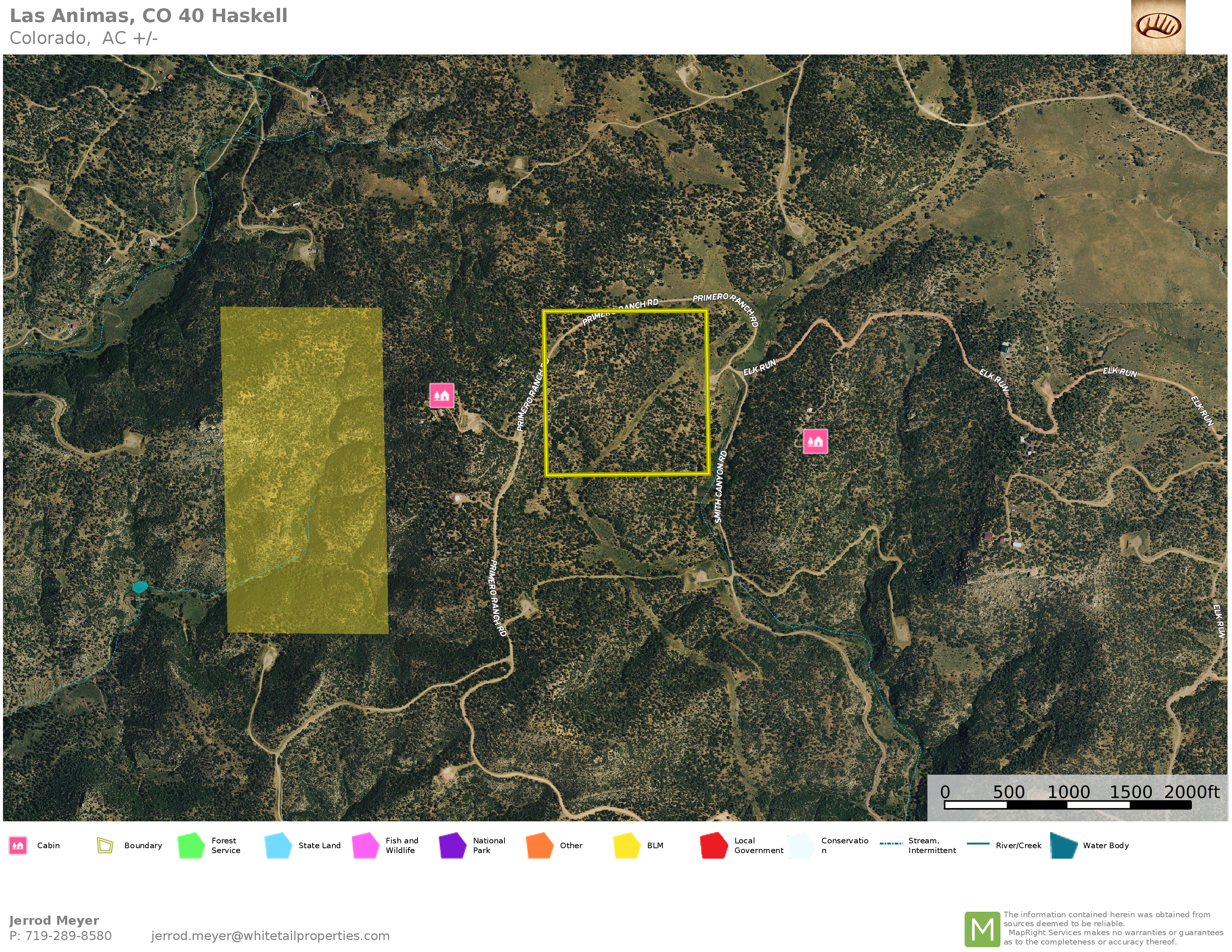Image resolution: width=1232 pixels, height=952 pixels.
Task: Click the BLM yellow legend swatch
Action: pos(627,845)
